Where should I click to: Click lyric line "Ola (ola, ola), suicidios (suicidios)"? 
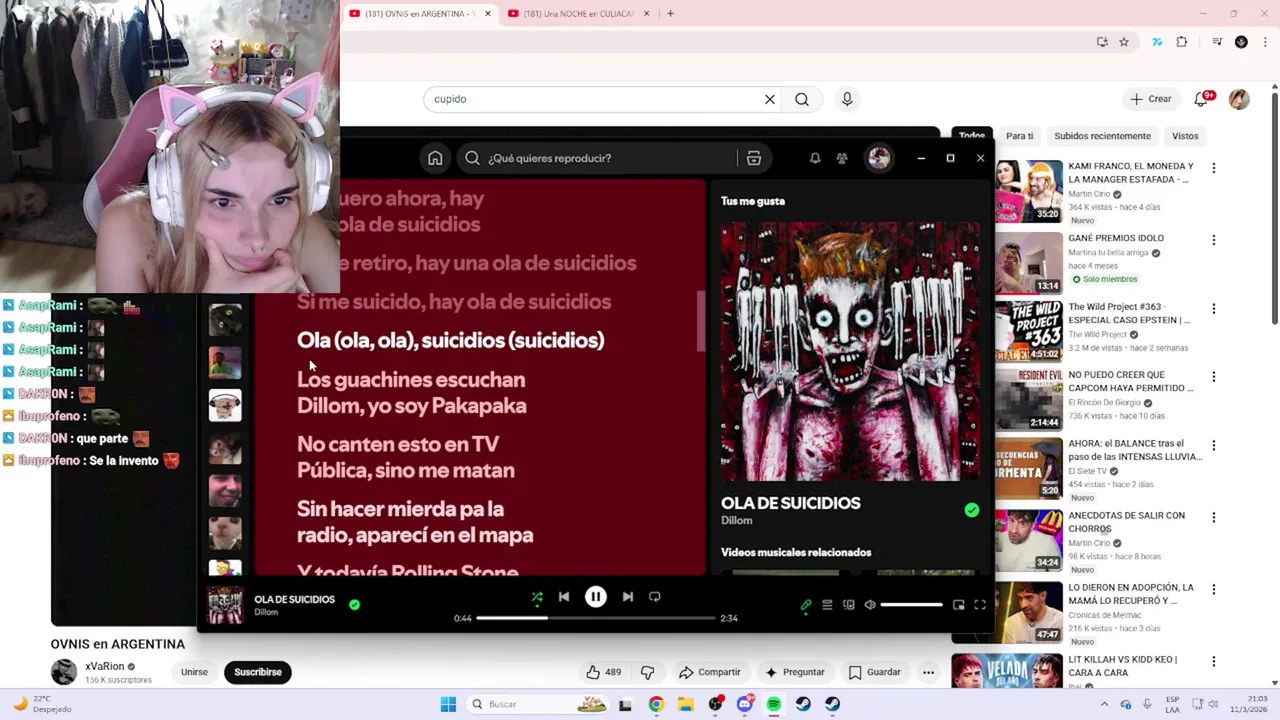[450, 340]
